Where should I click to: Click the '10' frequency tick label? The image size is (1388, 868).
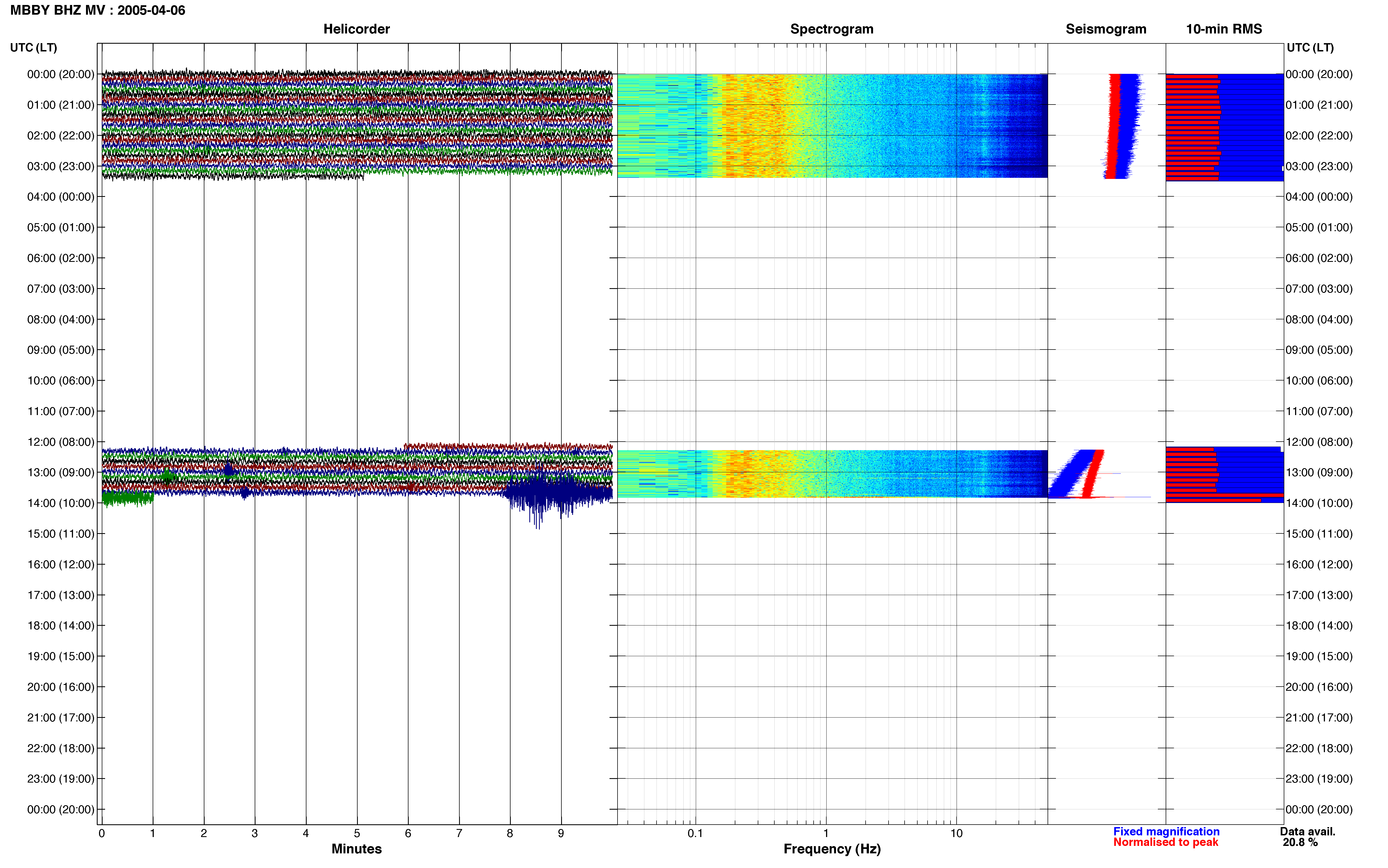click(x=956, y=833)
